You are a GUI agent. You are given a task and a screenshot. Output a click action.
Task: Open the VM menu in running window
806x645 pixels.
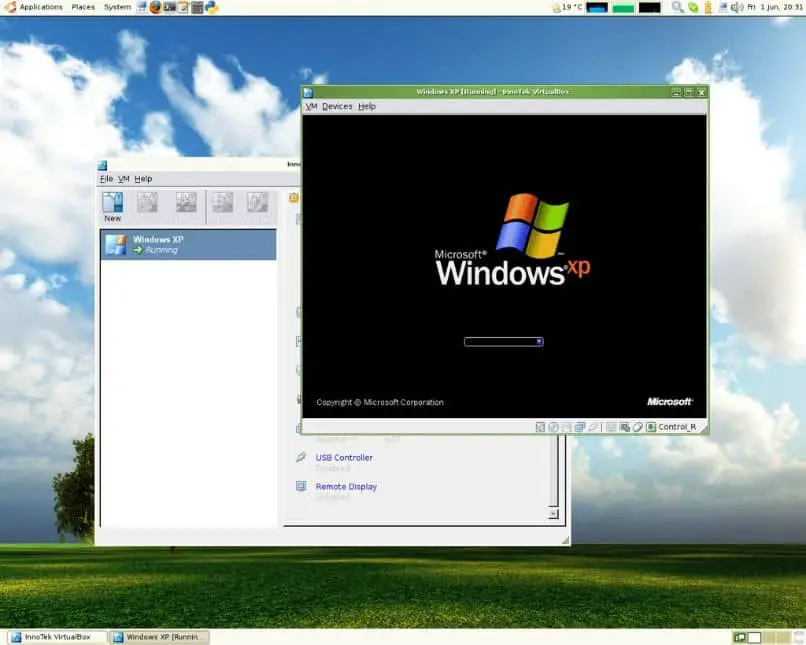[x=311, y=106]
